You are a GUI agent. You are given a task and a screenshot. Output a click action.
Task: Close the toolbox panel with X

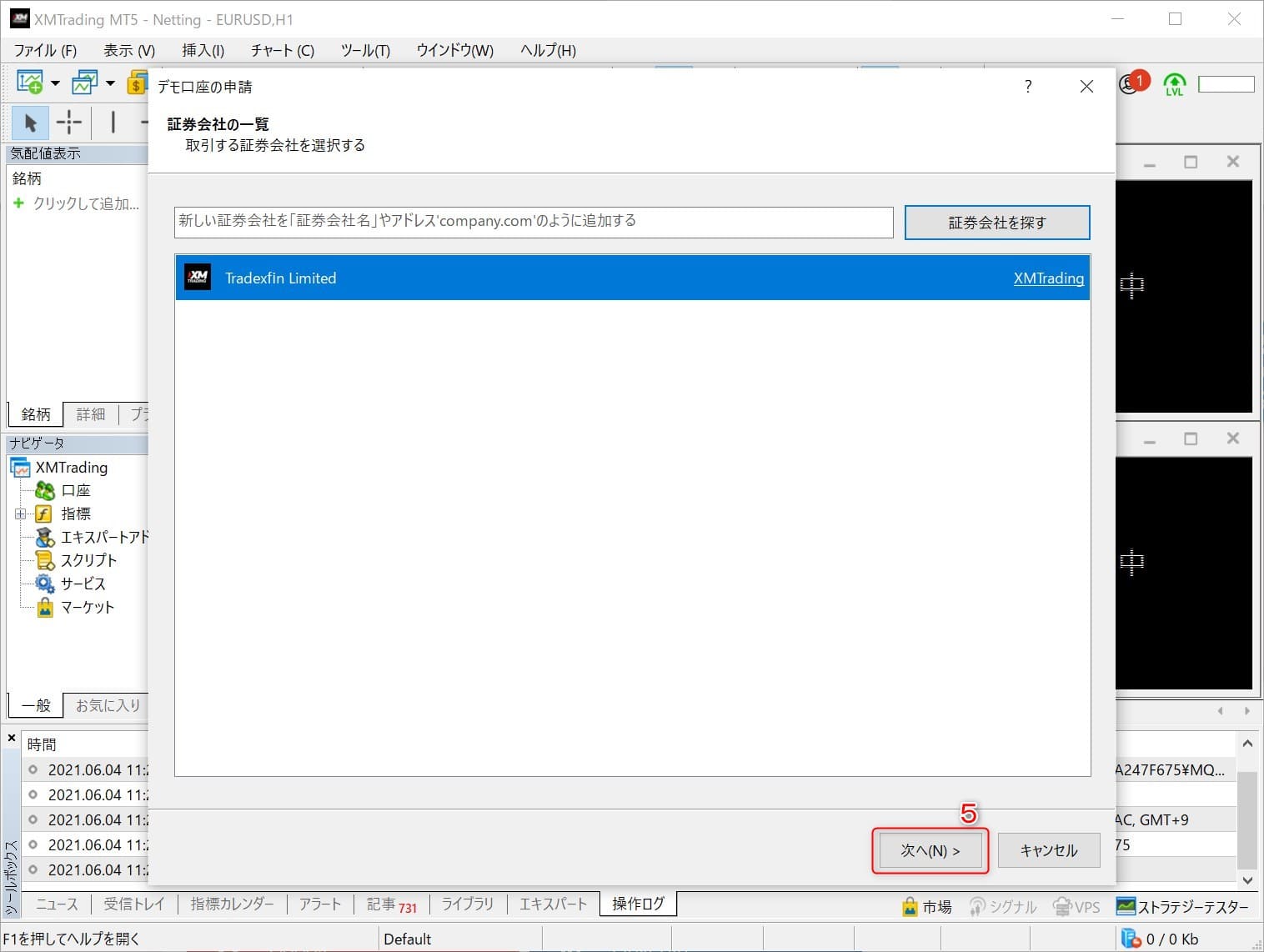tap(12, 738)
